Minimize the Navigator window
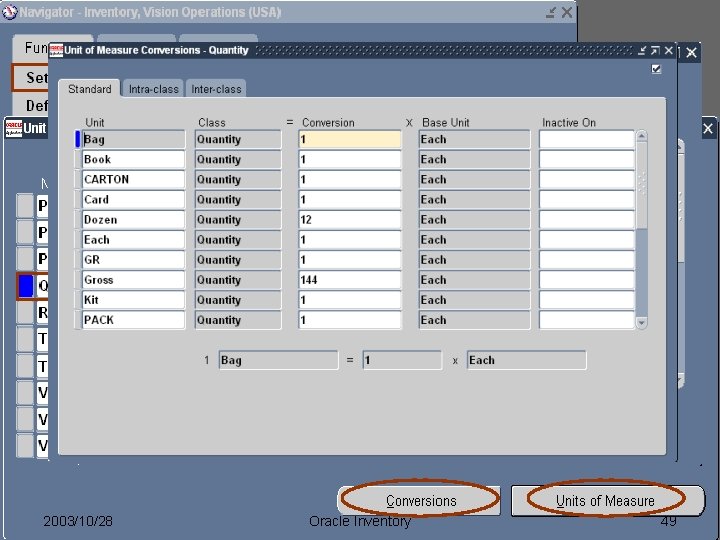720x540 pixels. pyautogui.click(x=551, y=12)
